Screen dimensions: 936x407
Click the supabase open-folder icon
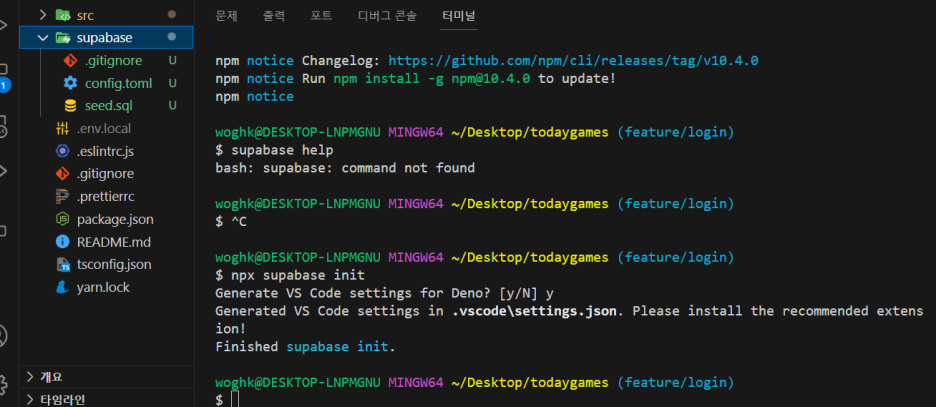(x=63, y=38)
